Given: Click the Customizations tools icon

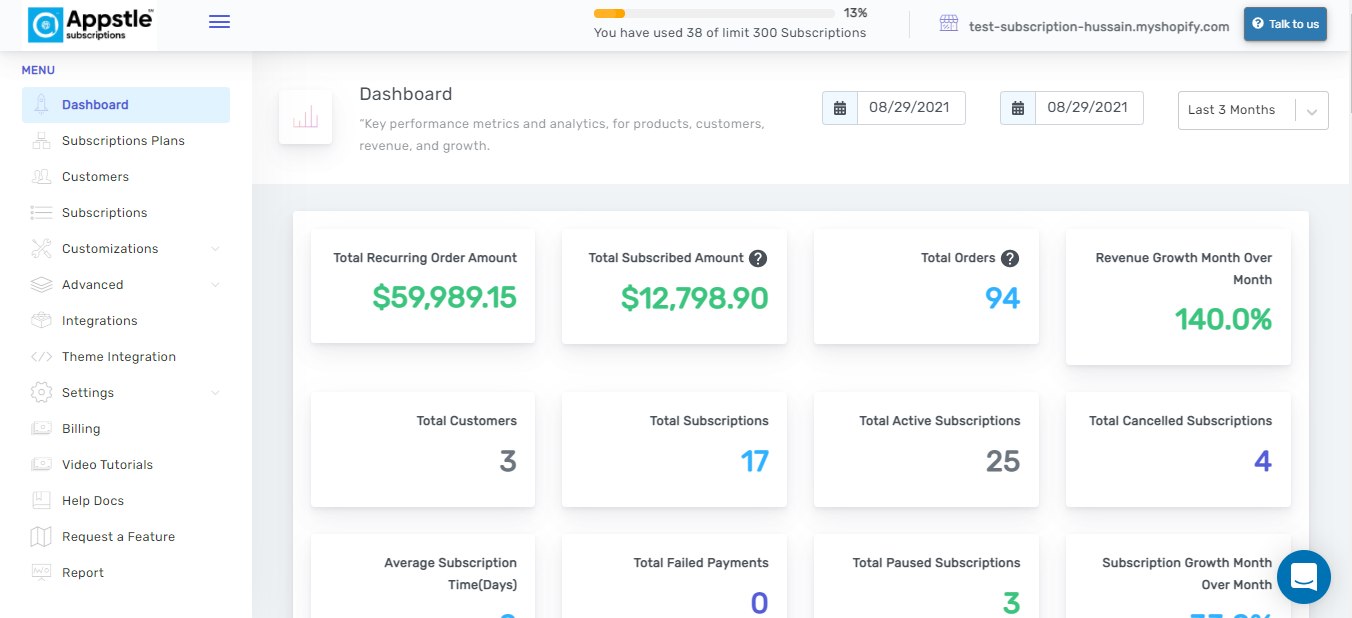Looking at the screenshot, I should (x=41, y=249).
